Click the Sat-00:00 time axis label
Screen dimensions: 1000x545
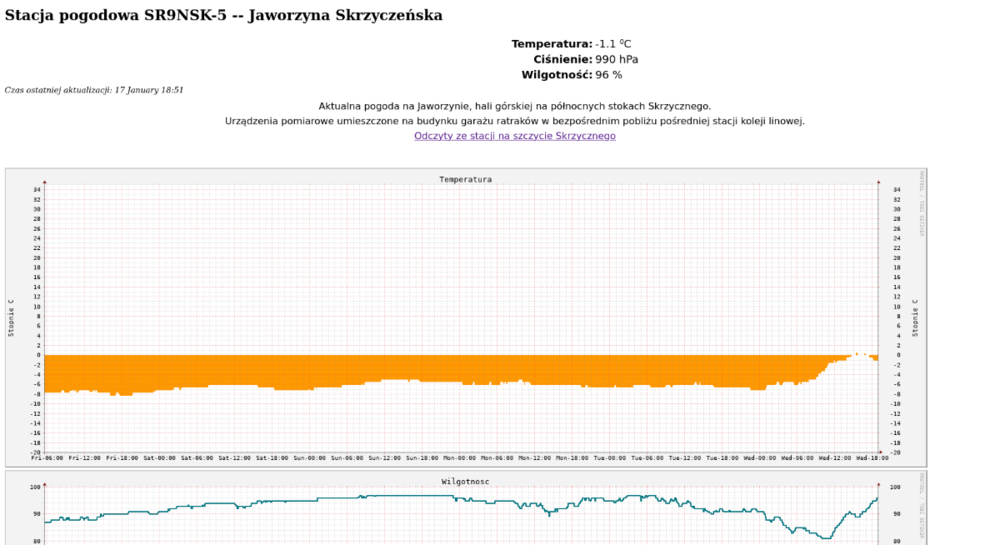(x=159, y=458)
